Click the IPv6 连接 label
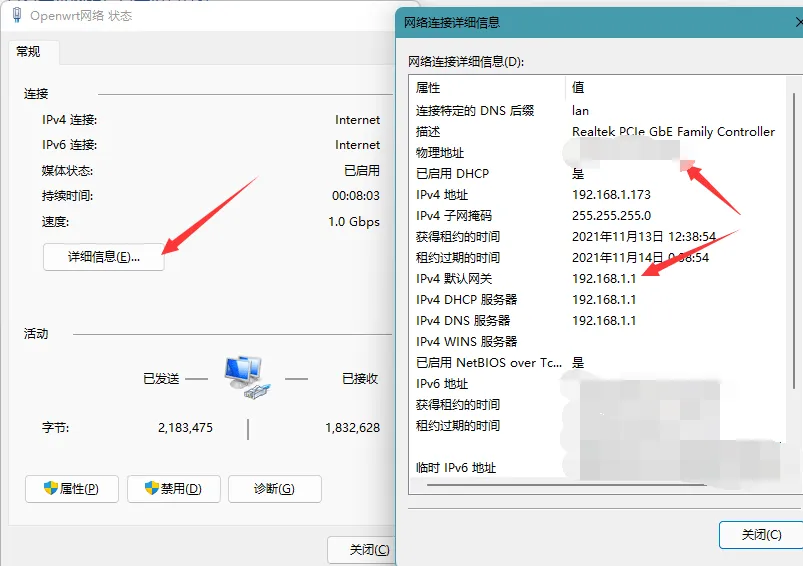 pyautogui.click(x=69, y=145)
